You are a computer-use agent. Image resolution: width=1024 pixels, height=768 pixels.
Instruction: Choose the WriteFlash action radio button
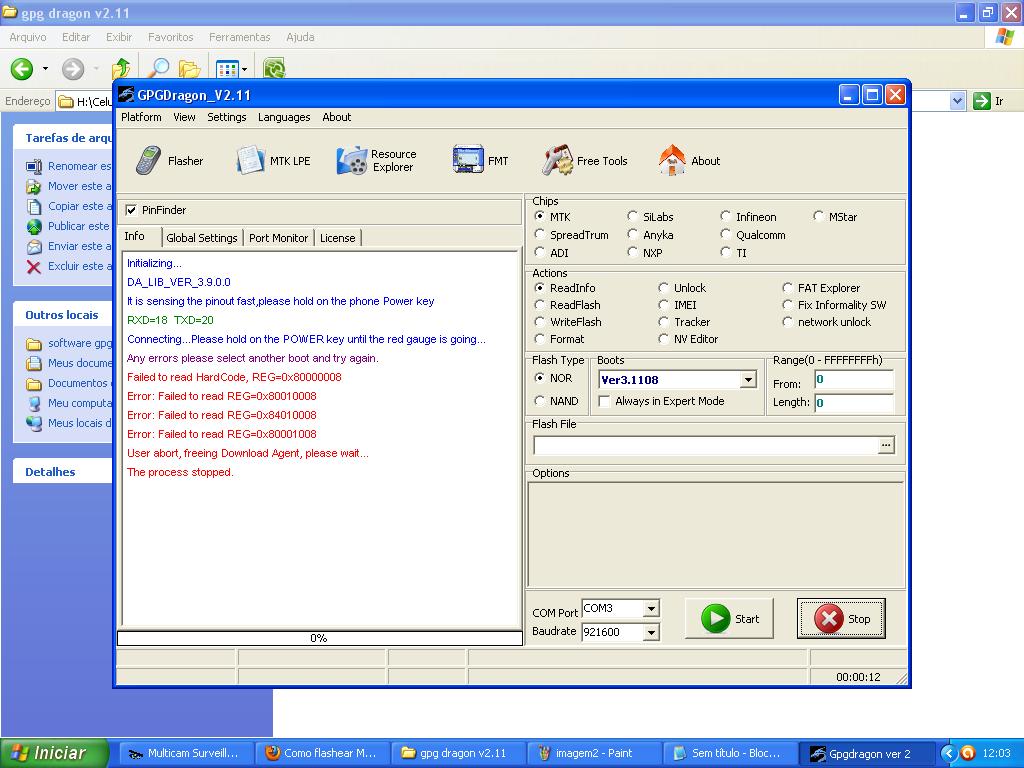[x=539, y=322]
